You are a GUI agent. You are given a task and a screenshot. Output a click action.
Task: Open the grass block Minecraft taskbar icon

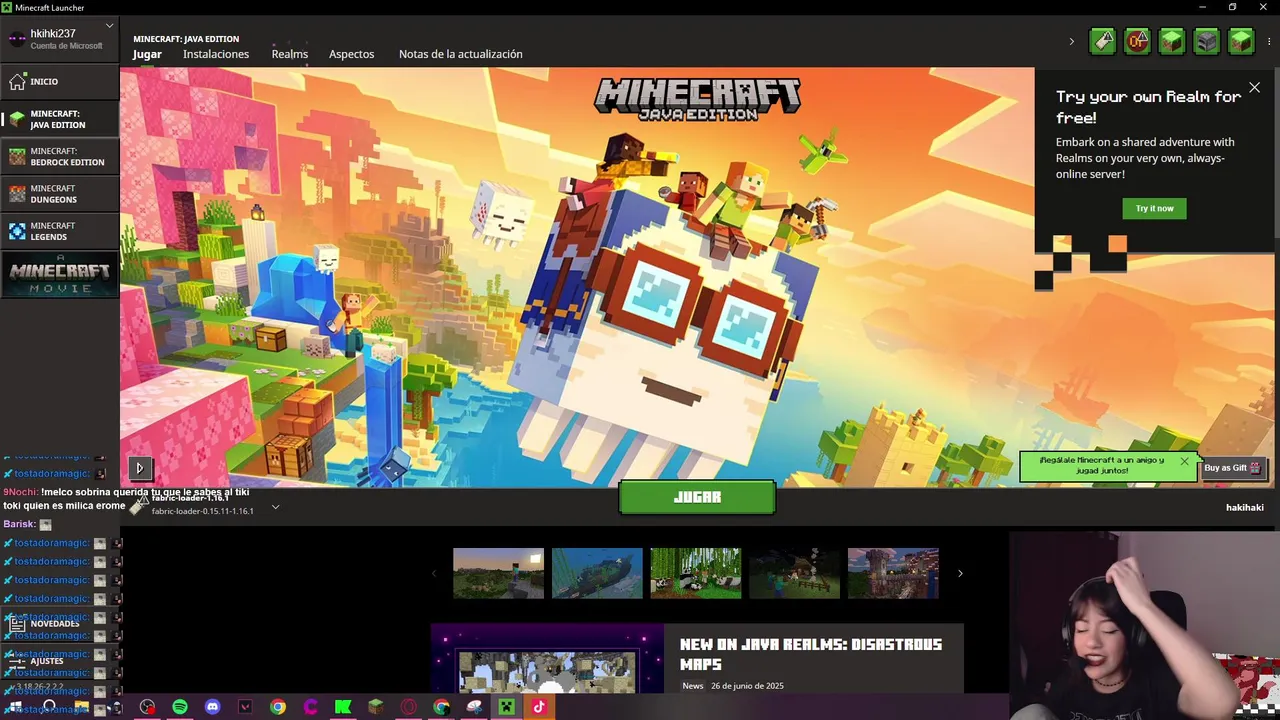(x=376, y=707)
